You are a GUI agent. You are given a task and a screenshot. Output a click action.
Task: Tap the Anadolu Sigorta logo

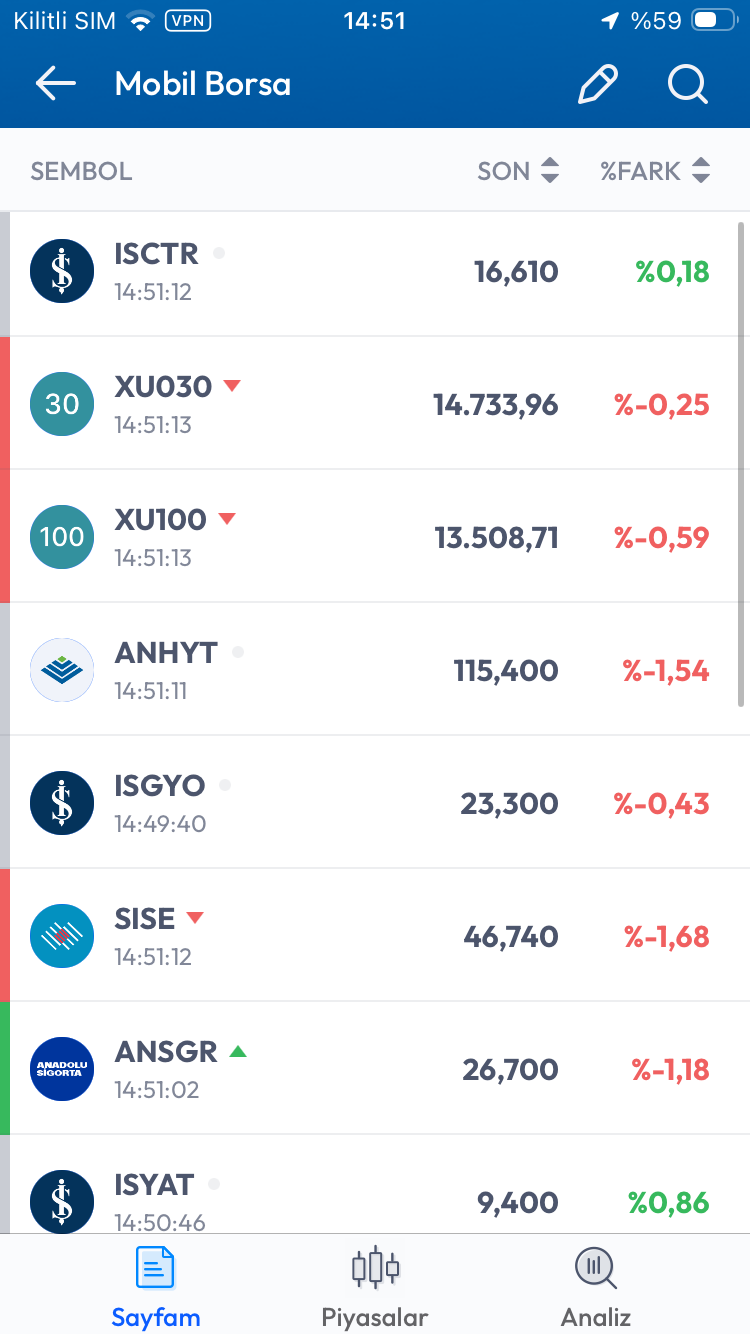click(x=62, y=1069)
